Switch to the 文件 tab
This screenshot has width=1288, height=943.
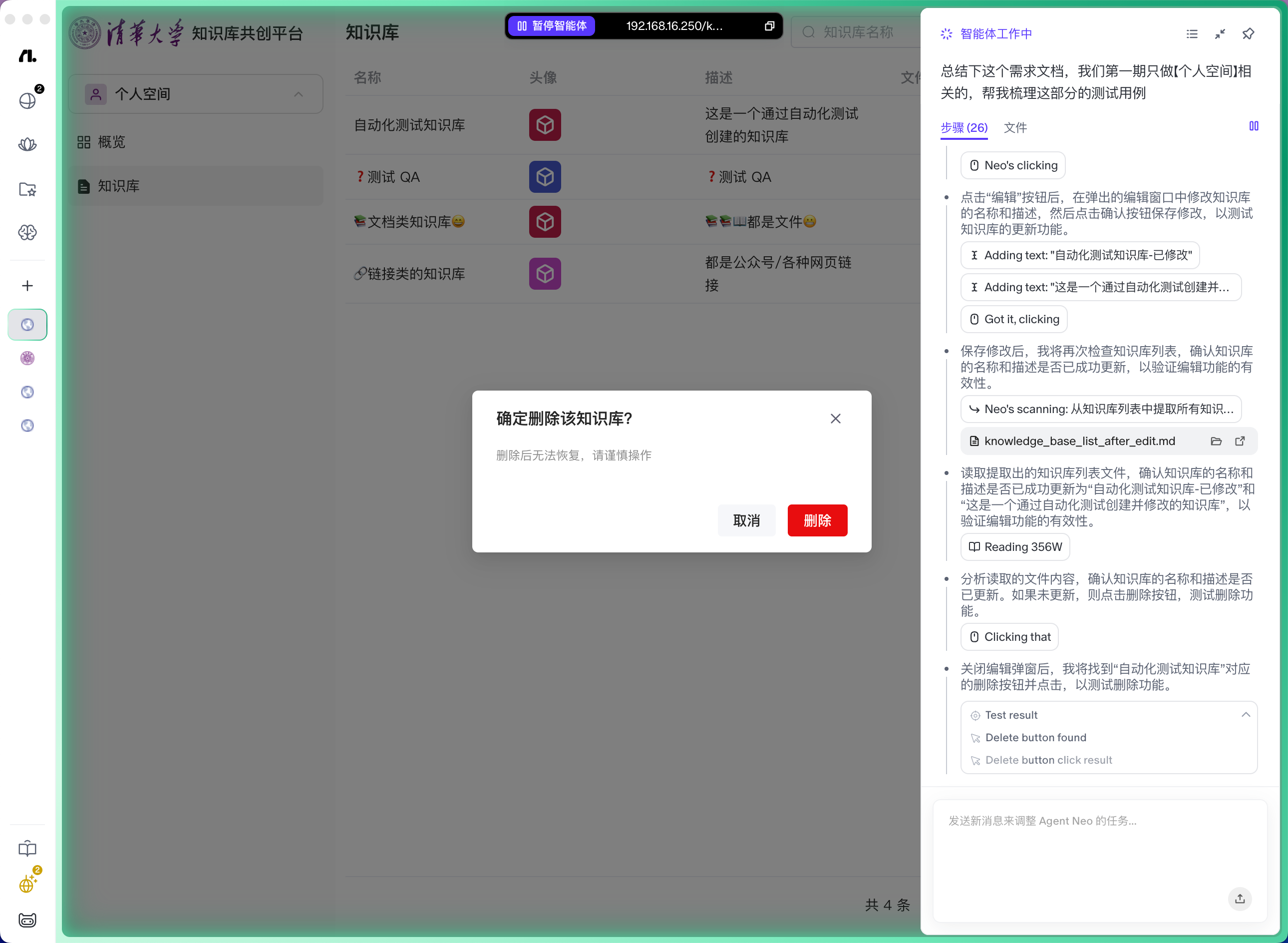(1015, 127)
